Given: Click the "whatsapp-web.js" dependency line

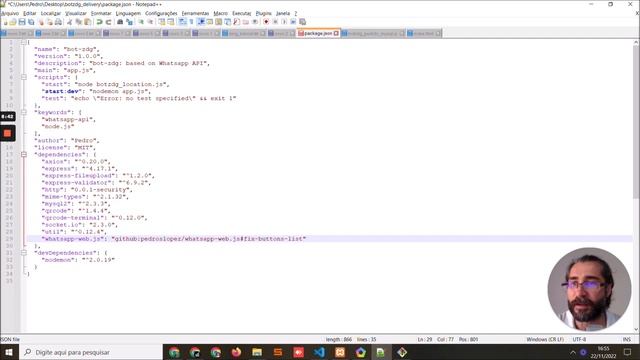Looking at the screenshot, I should (x=173, y=239).
